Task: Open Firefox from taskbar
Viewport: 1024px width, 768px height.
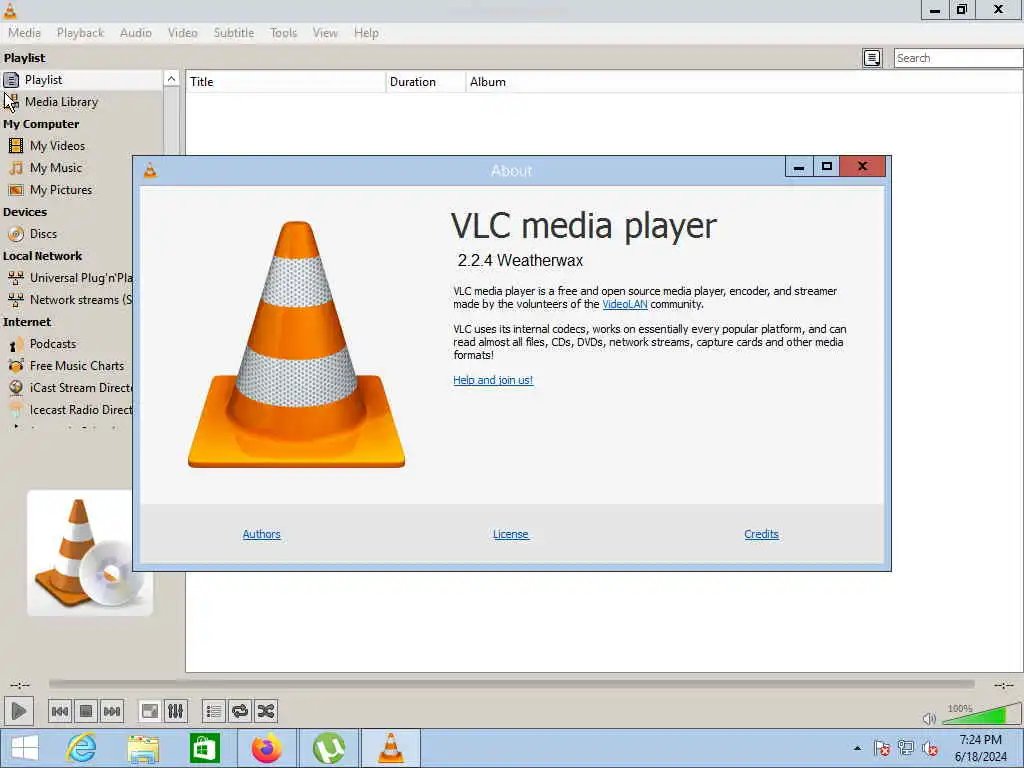Action: (x=266, y=748)
